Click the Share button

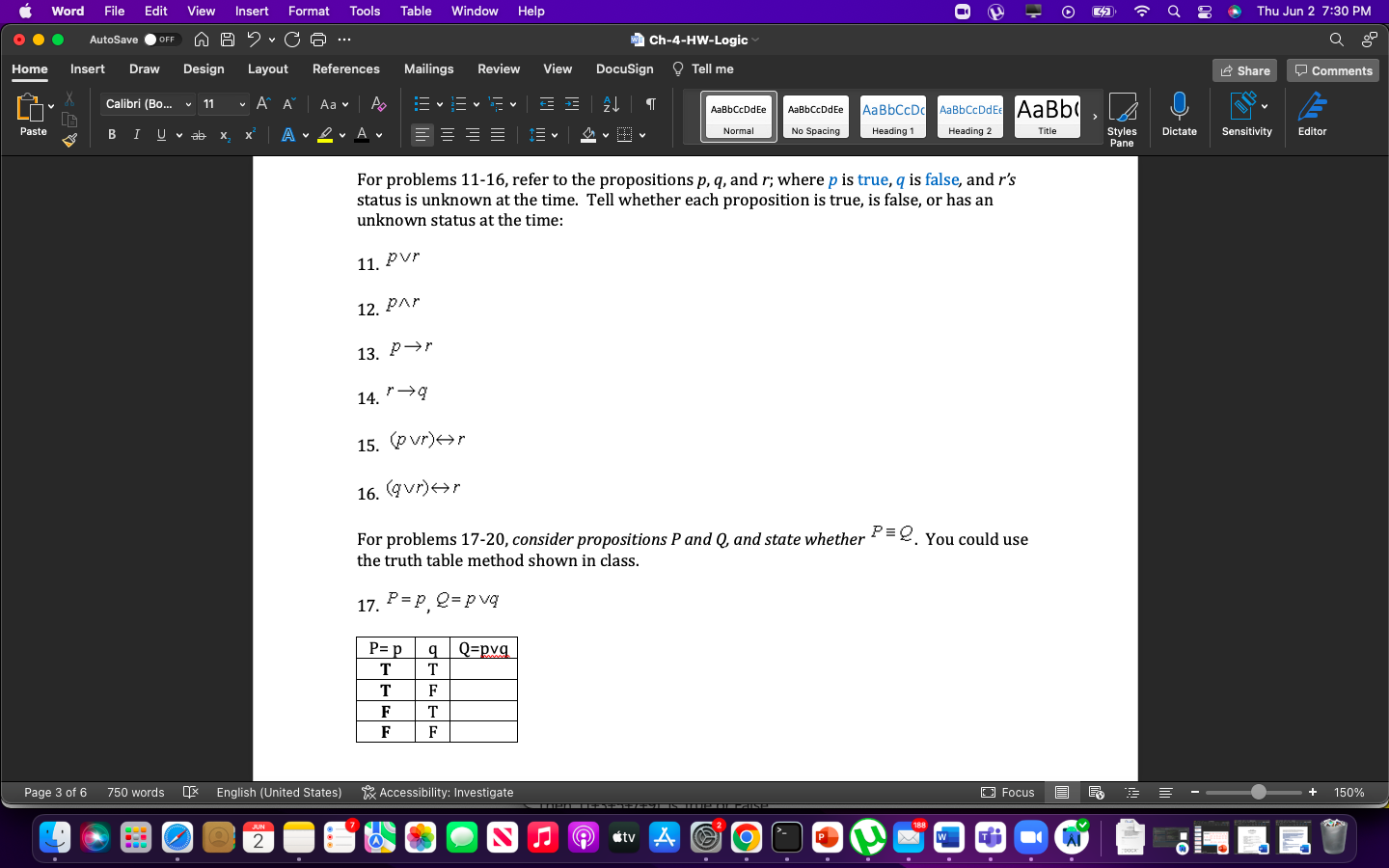click(1244, 70)
